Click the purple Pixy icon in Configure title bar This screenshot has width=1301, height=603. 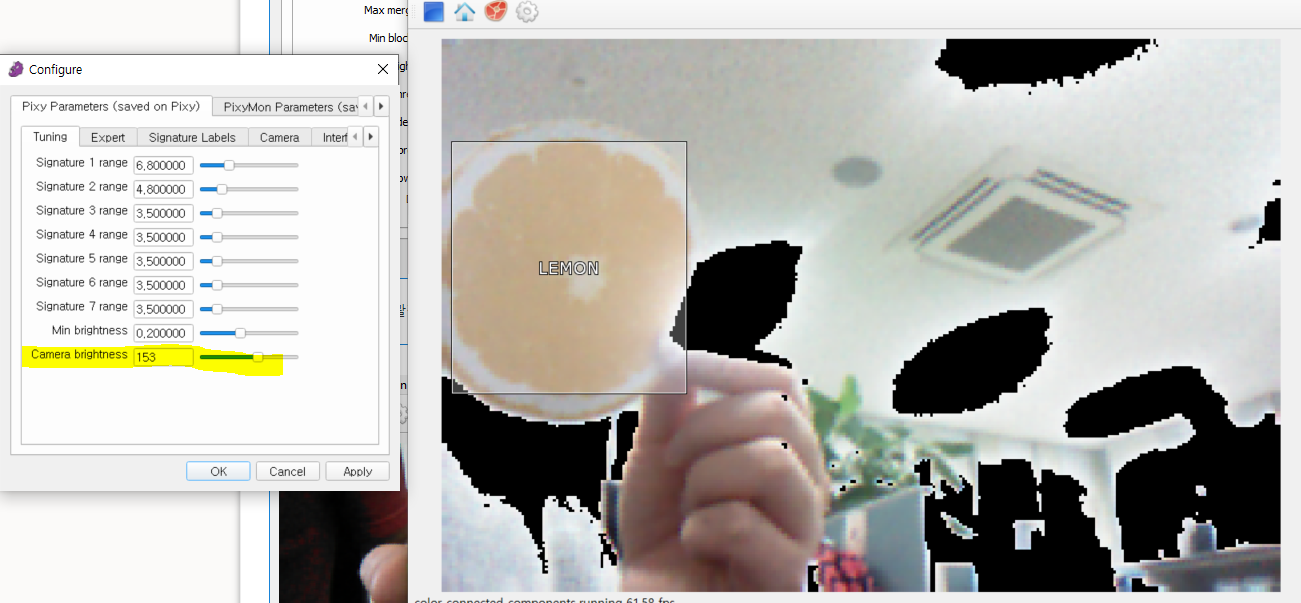click(x=16, y=69)
